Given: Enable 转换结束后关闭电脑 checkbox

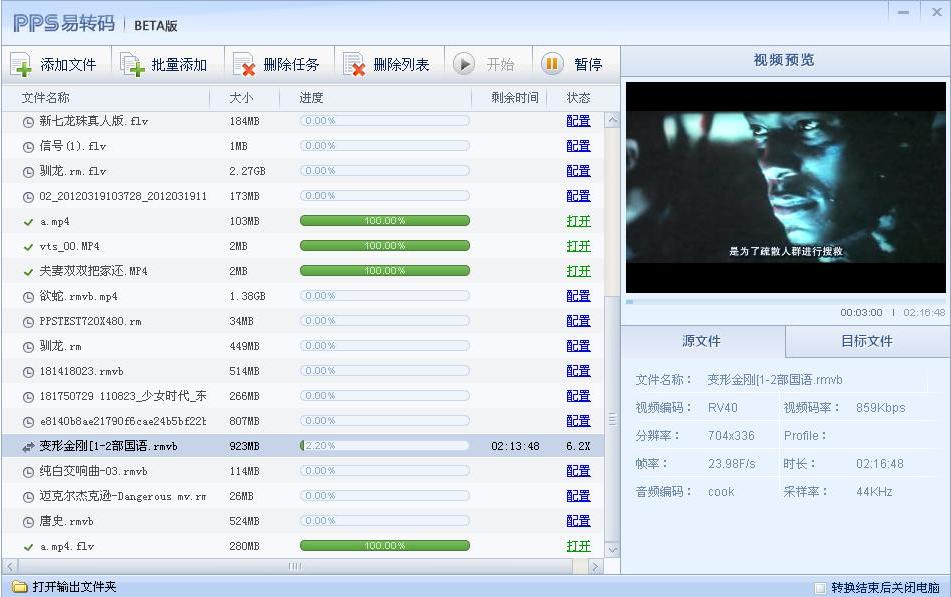Looking at the screenshot, I should pos(820,588).
